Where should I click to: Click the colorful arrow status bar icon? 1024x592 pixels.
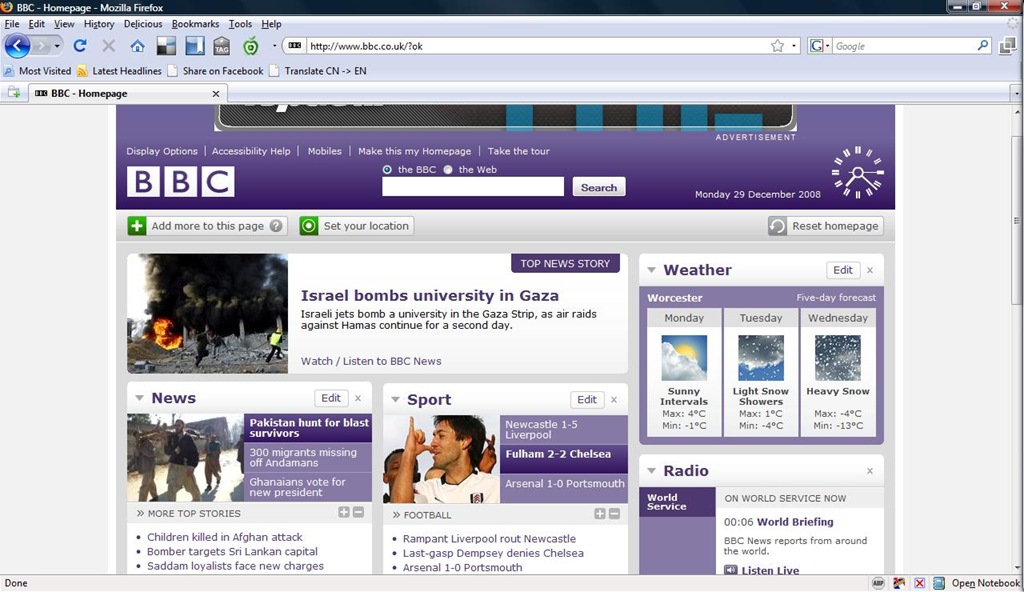pos(899,583)
